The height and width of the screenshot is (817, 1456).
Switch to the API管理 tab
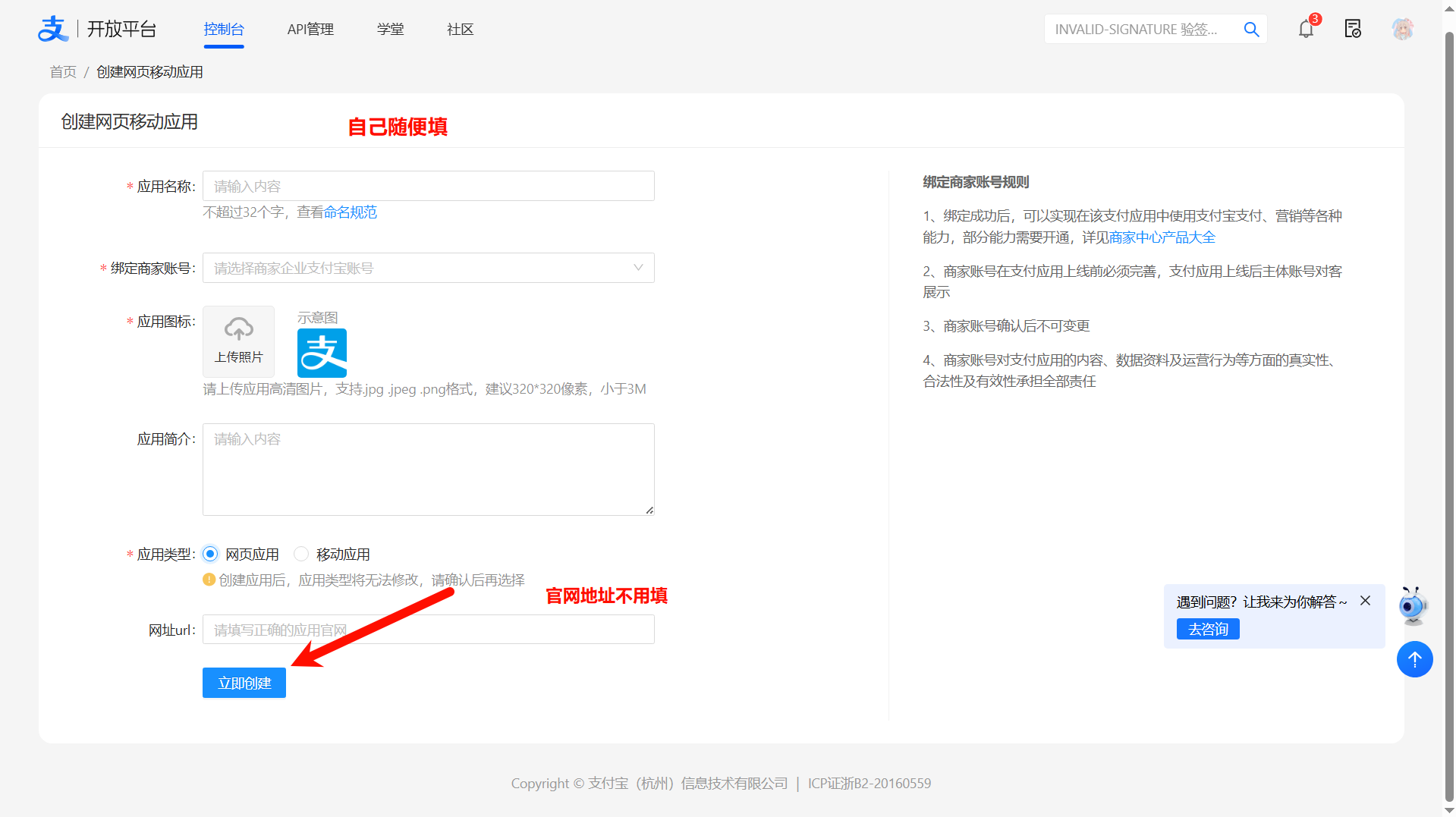tap(310, 29)
